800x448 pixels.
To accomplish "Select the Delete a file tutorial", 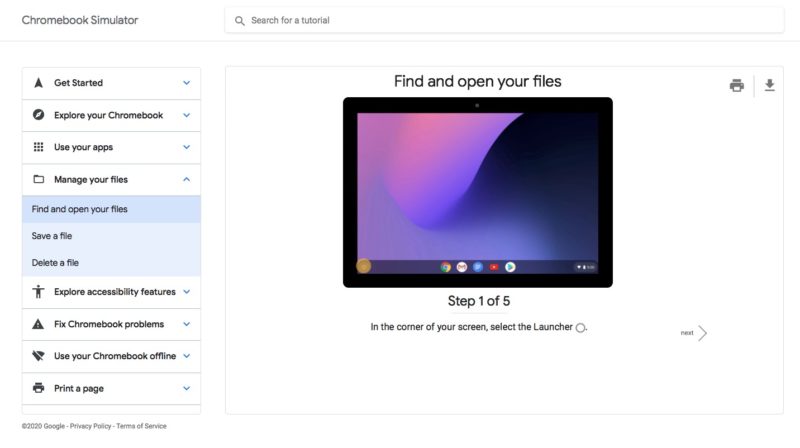I will coord(55,263).
